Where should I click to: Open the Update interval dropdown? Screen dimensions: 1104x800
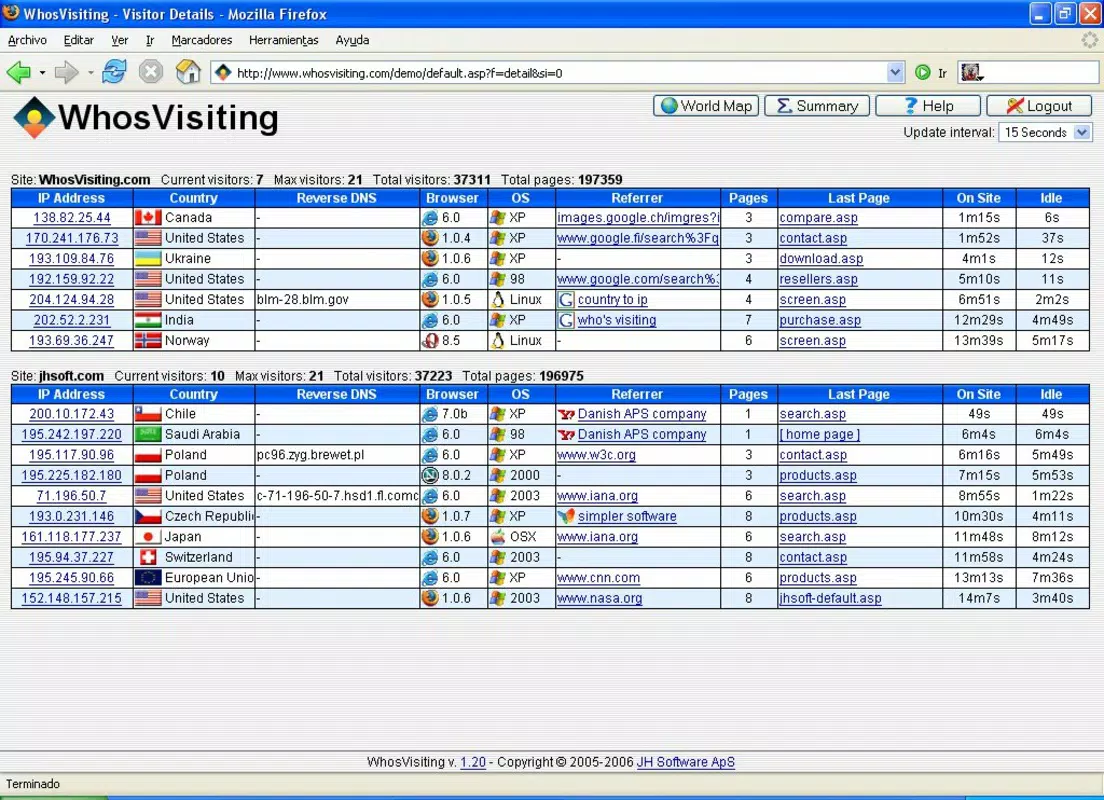click(1045, 132)
